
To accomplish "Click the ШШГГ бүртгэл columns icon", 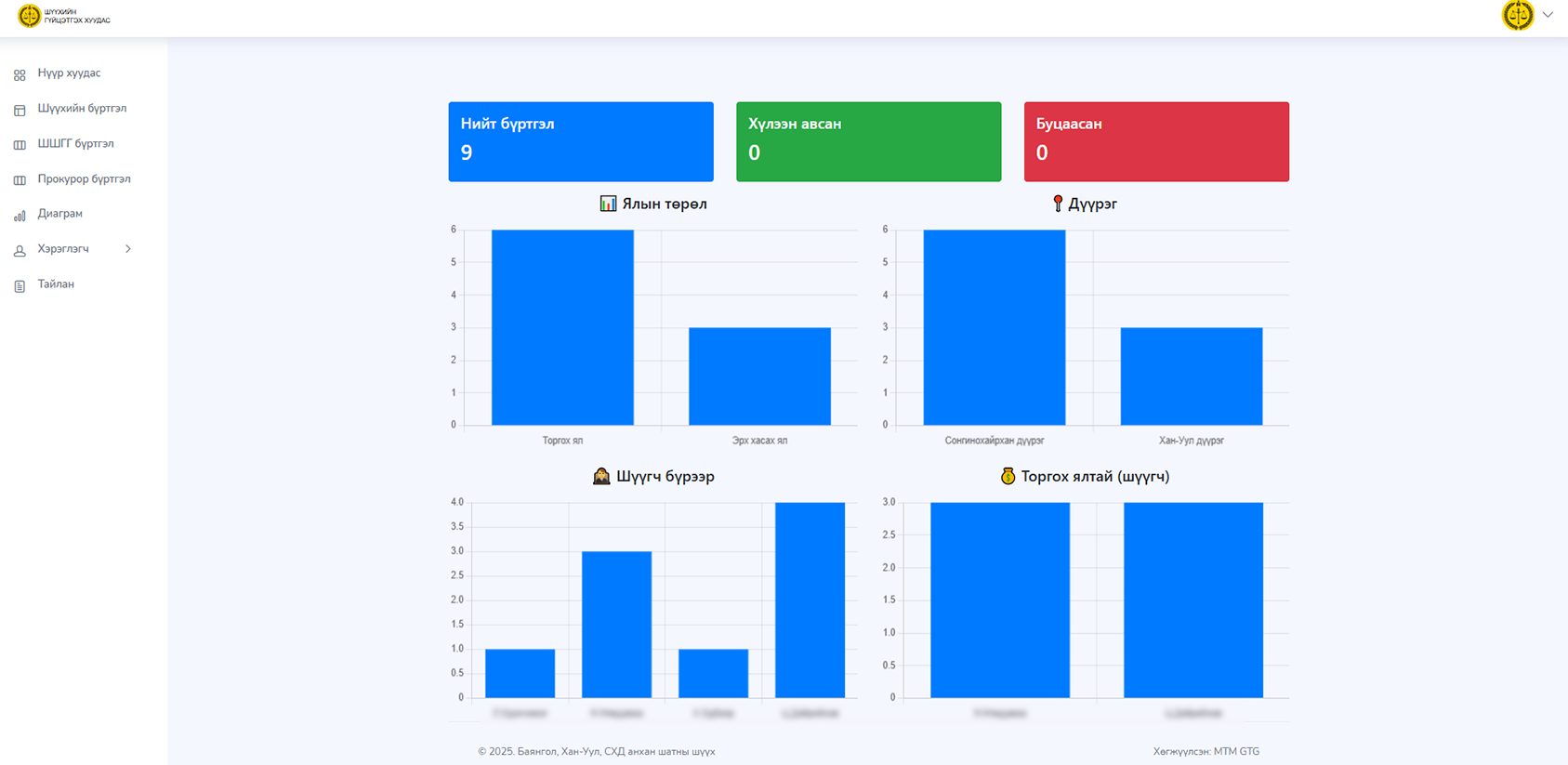I will pyautogui.click(x=20, y=145).
